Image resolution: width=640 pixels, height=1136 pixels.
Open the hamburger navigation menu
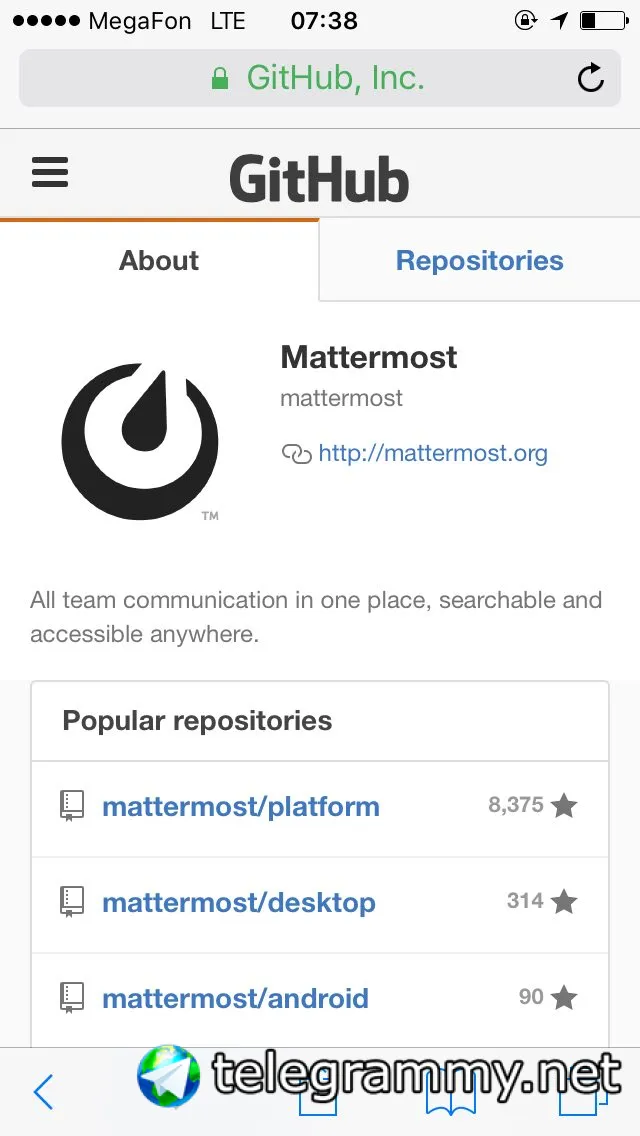pos(50,172)
